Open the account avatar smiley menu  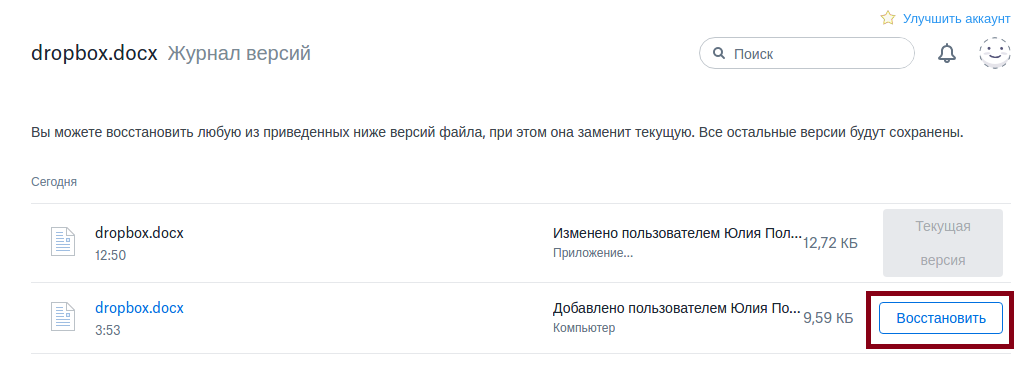coord(995,53)
